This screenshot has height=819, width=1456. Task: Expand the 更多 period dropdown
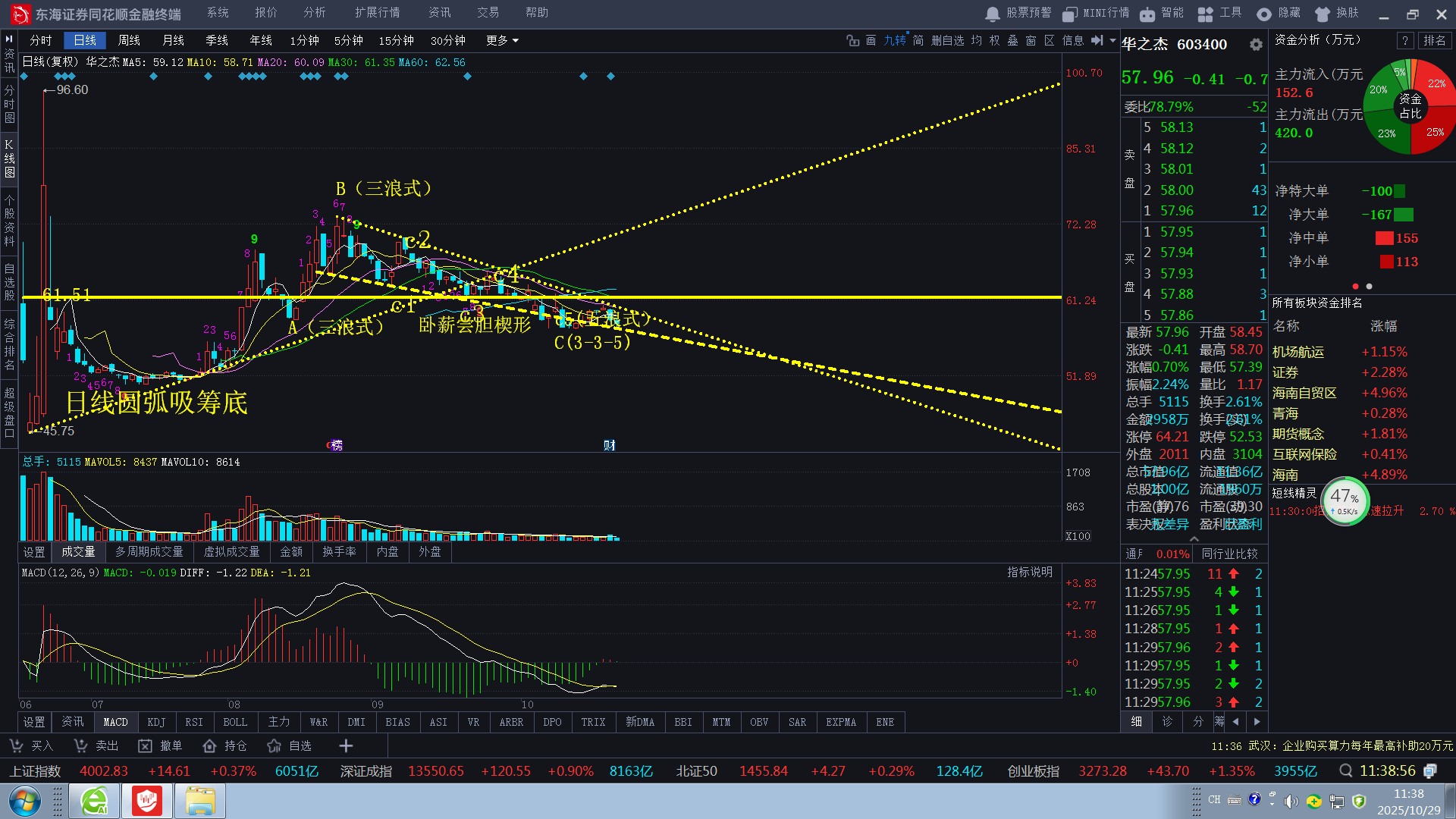502,40
